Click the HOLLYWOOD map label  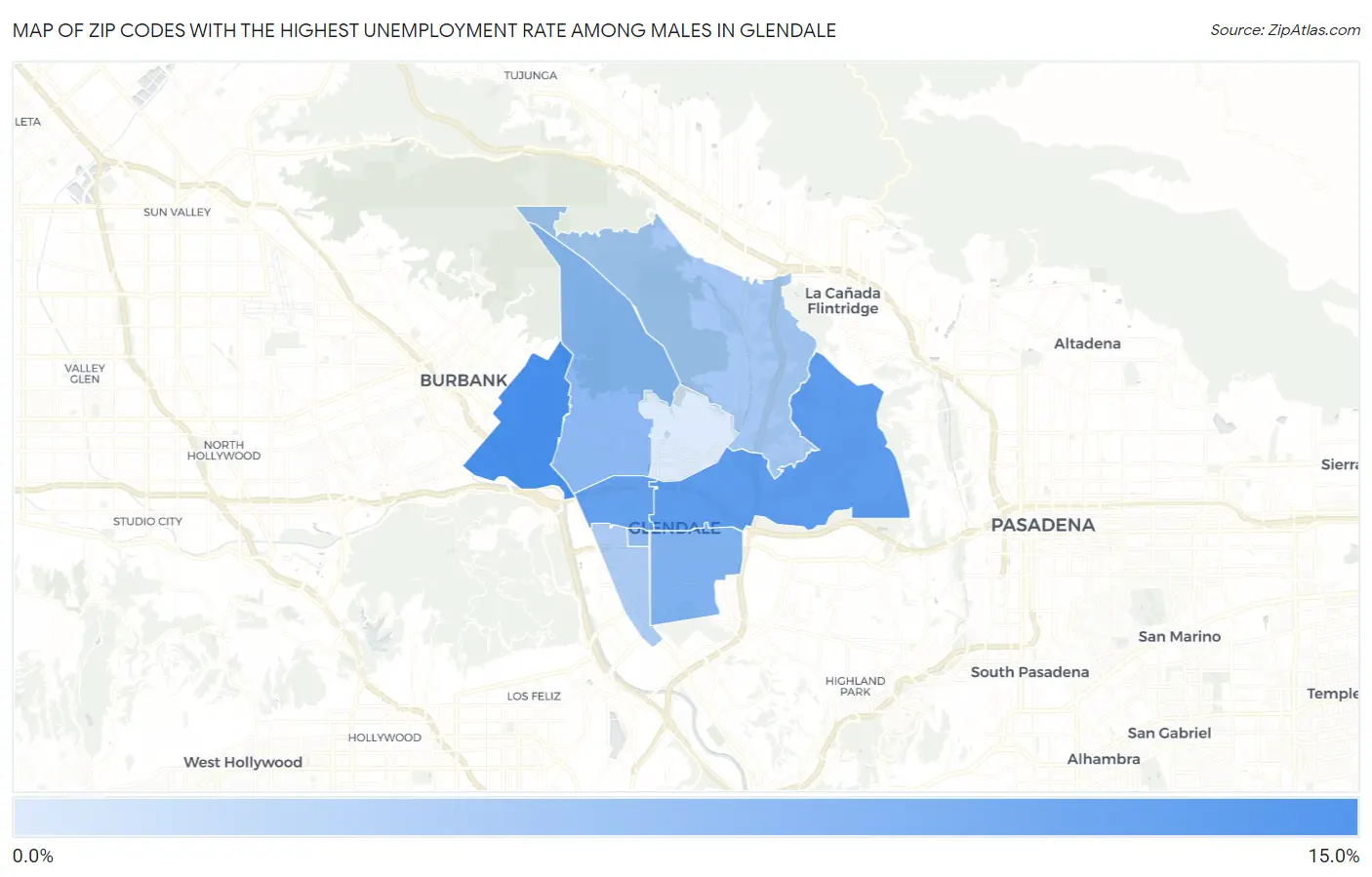384,737
